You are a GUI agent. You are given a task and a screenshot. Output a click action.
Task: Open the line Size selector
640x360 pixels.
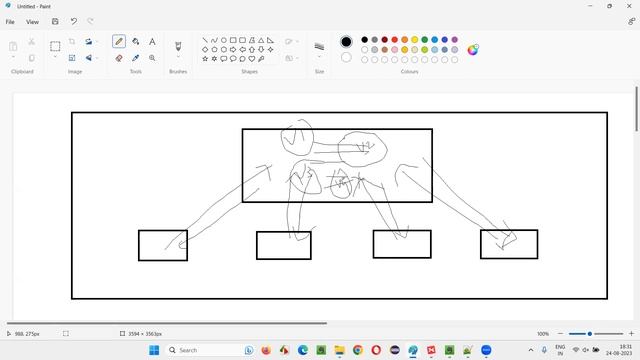tap(319, 47)
